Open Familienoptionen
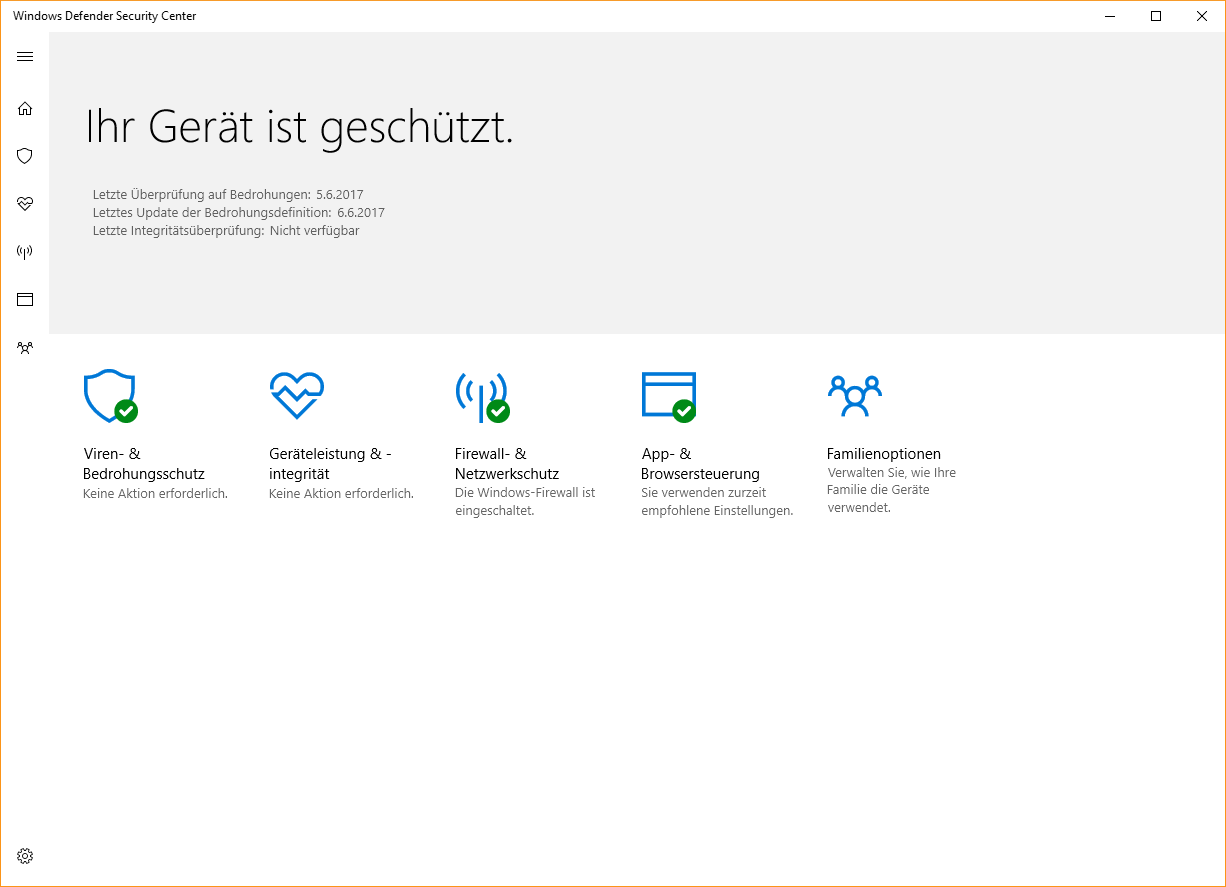This screenshot has width=1226, height=887. pos(884,454)
